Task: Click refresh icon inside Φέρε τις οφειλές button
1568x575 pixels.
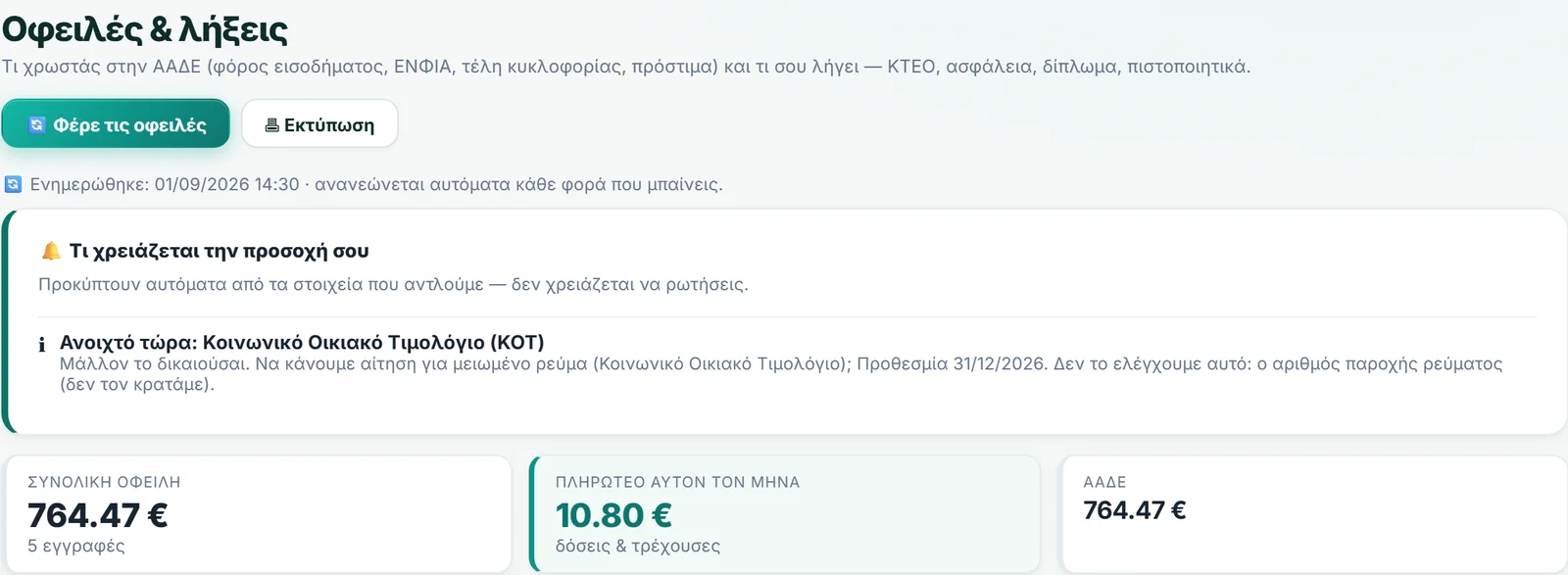Action: 37,124
